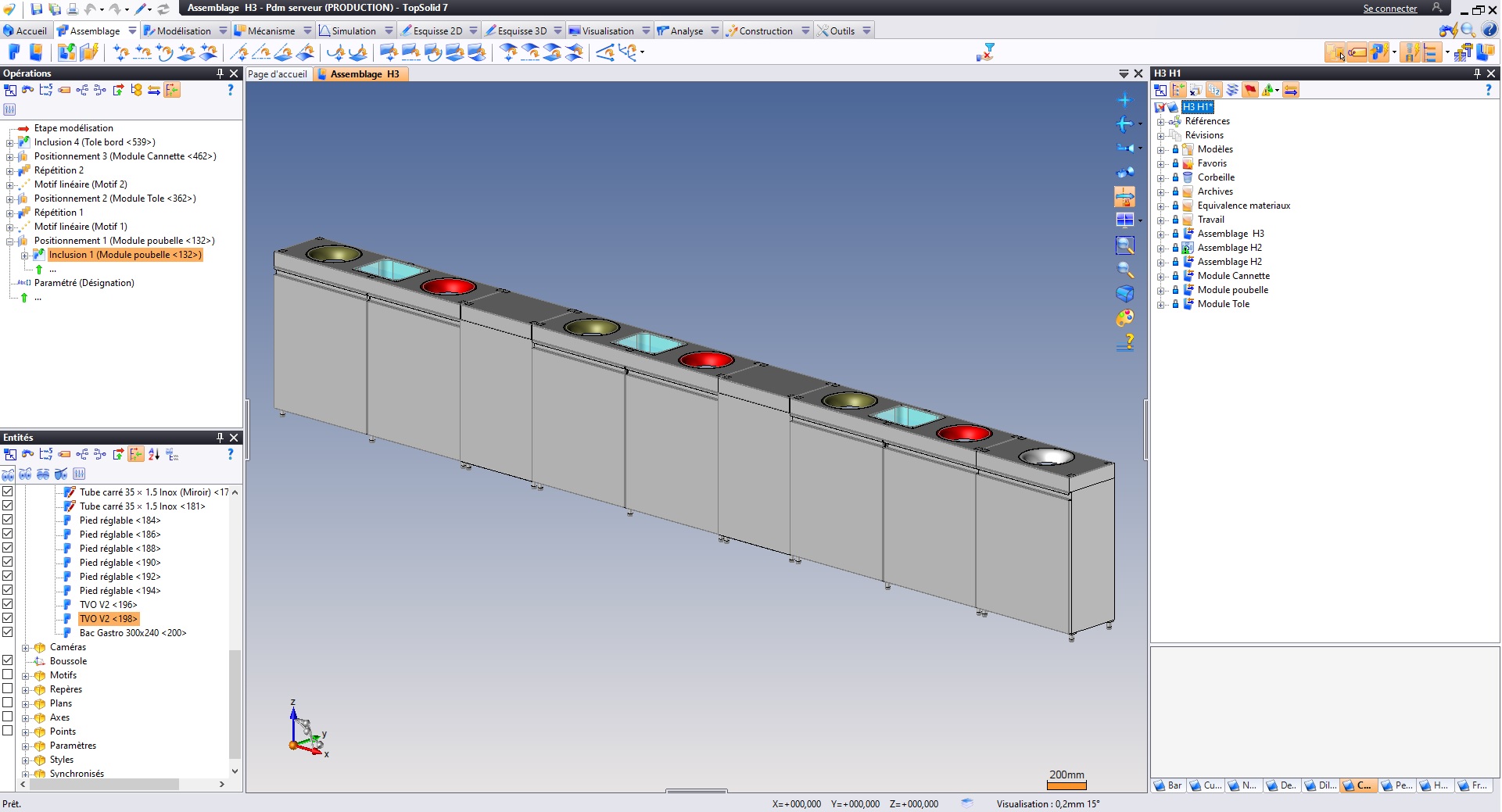Open the Assemblage tab dropdown arrow
The width and height of the screenshot is (1502, 812).
coord(132,31)
